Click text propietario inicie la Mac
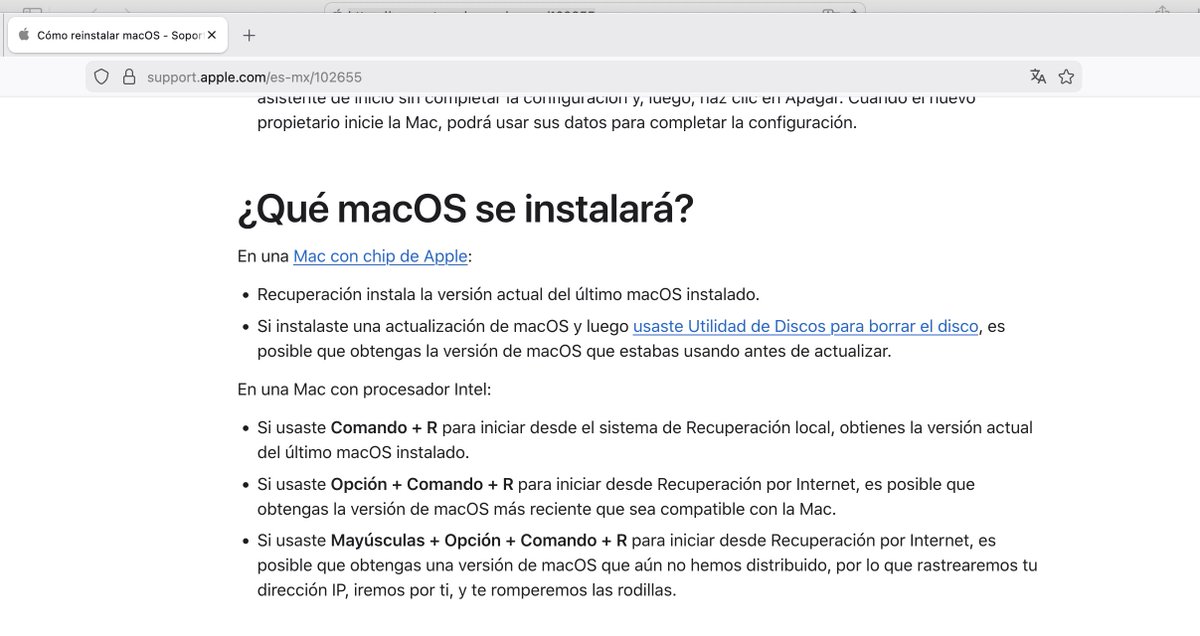Screen dimensions: 1200x636 (x=557, y=123)
